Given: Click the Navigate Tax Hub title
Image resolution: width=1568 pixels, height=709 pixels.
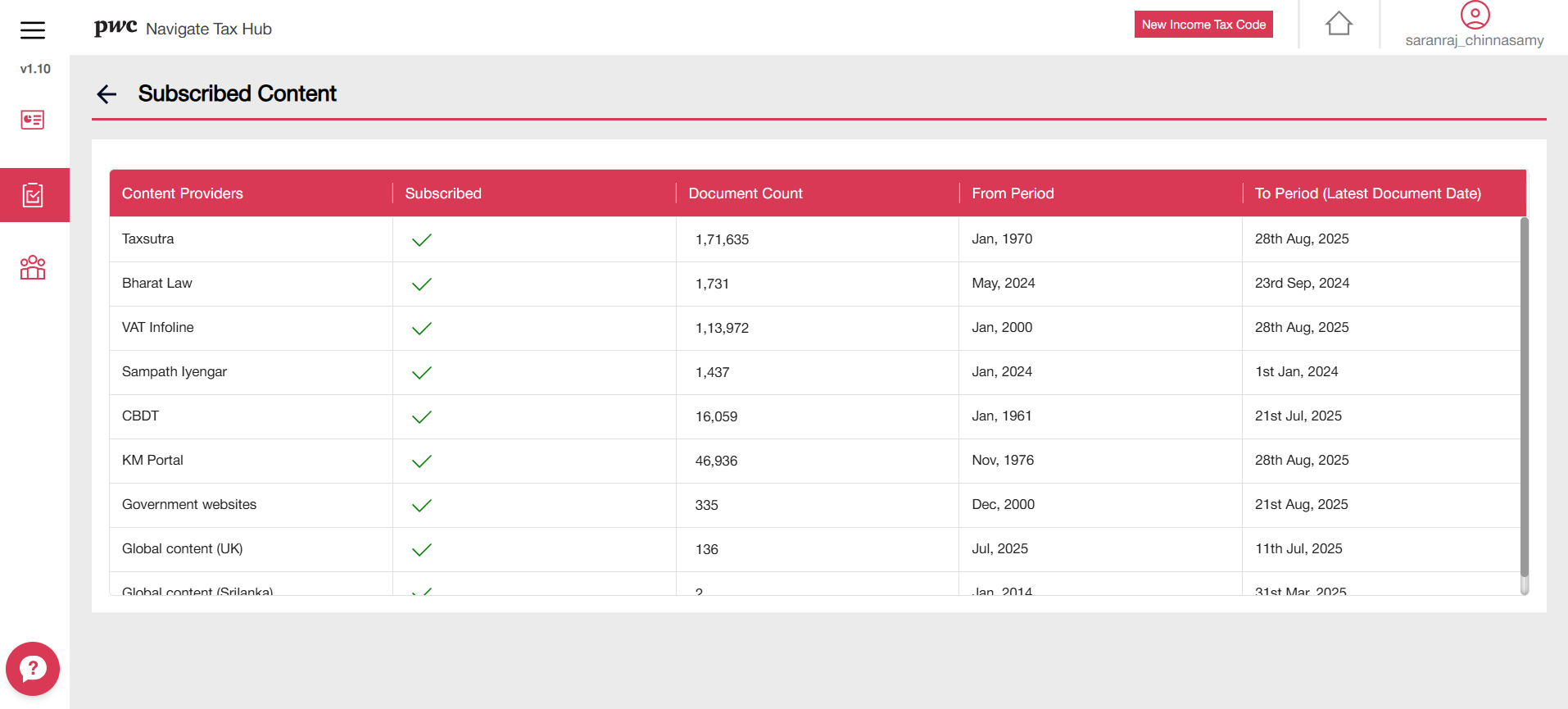Looking at the screenshot, I should pos(209,29).
